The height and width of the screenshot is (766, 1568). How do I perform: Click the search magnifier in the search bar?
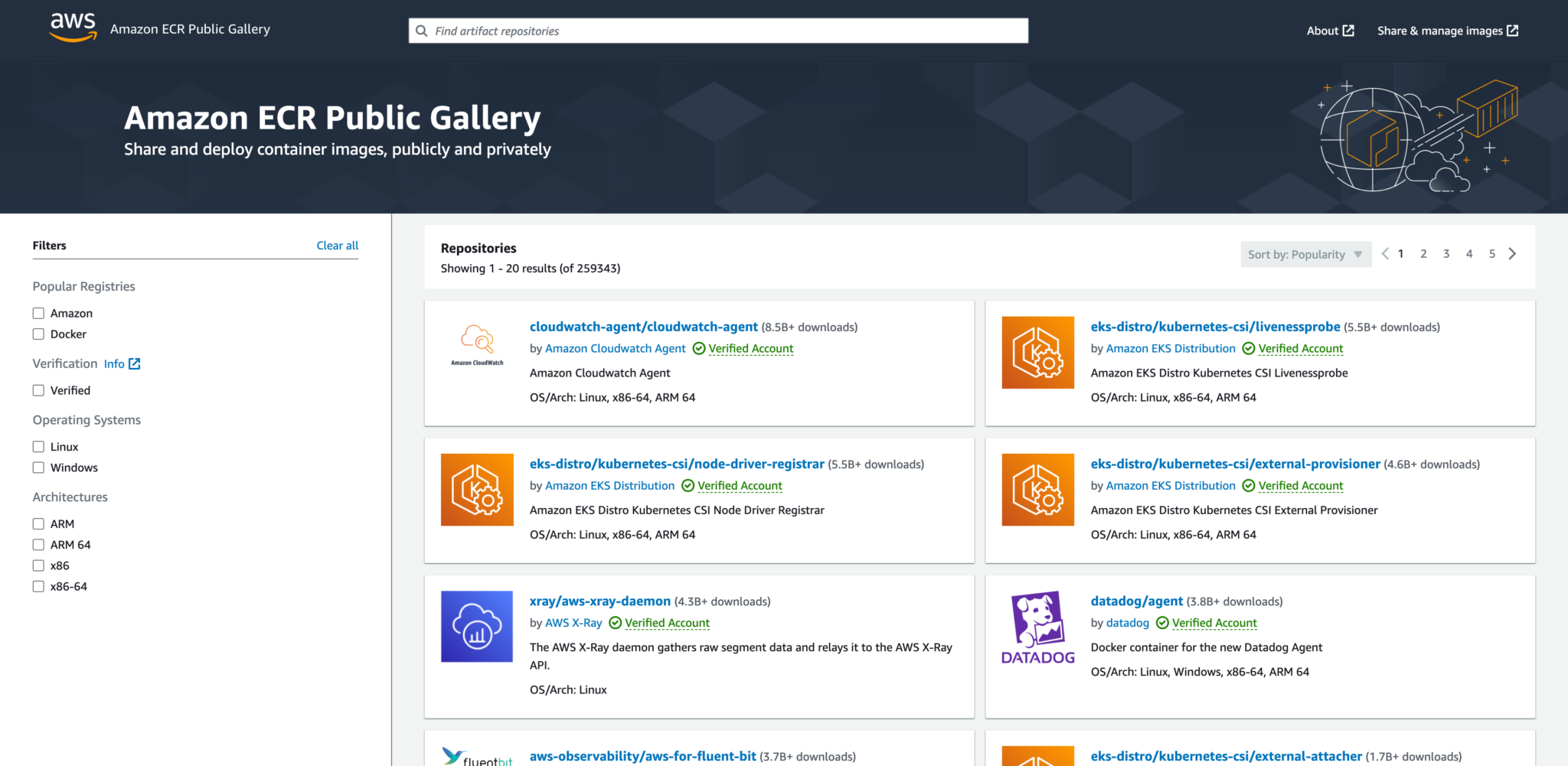tap(422, 31)
